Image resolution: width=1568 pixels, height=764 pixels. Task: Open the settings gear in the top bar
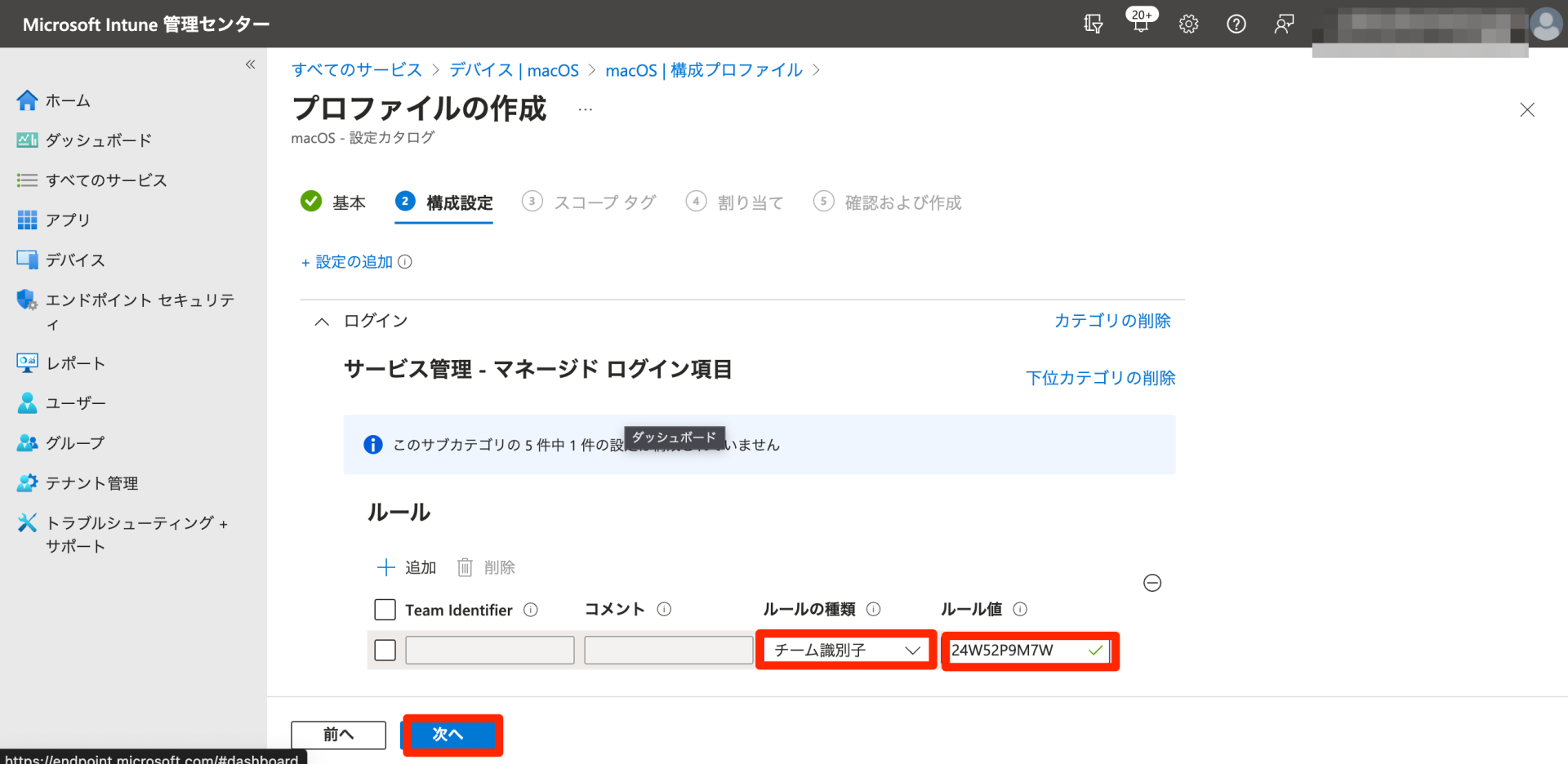click(x=1188, y=24)
